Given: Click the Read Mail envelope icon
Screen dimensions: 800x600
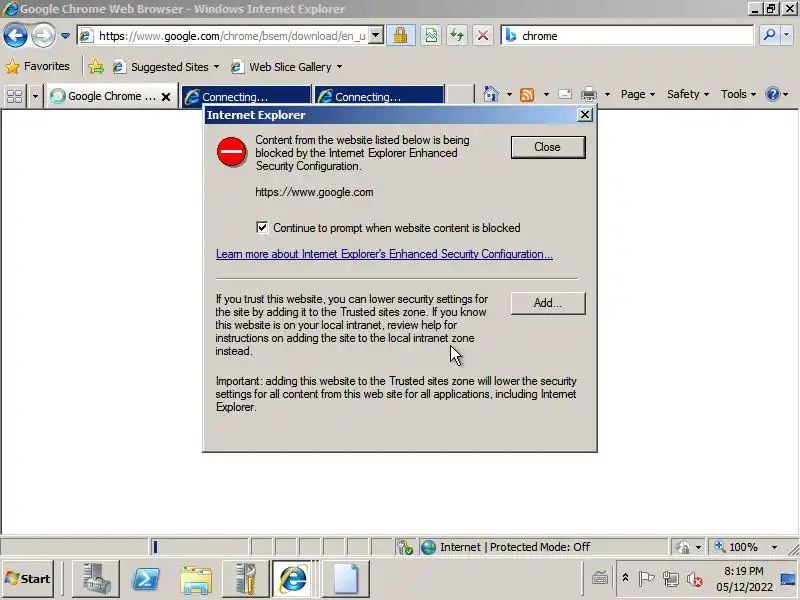Looking at the screenshot, I should click(565, 94).
